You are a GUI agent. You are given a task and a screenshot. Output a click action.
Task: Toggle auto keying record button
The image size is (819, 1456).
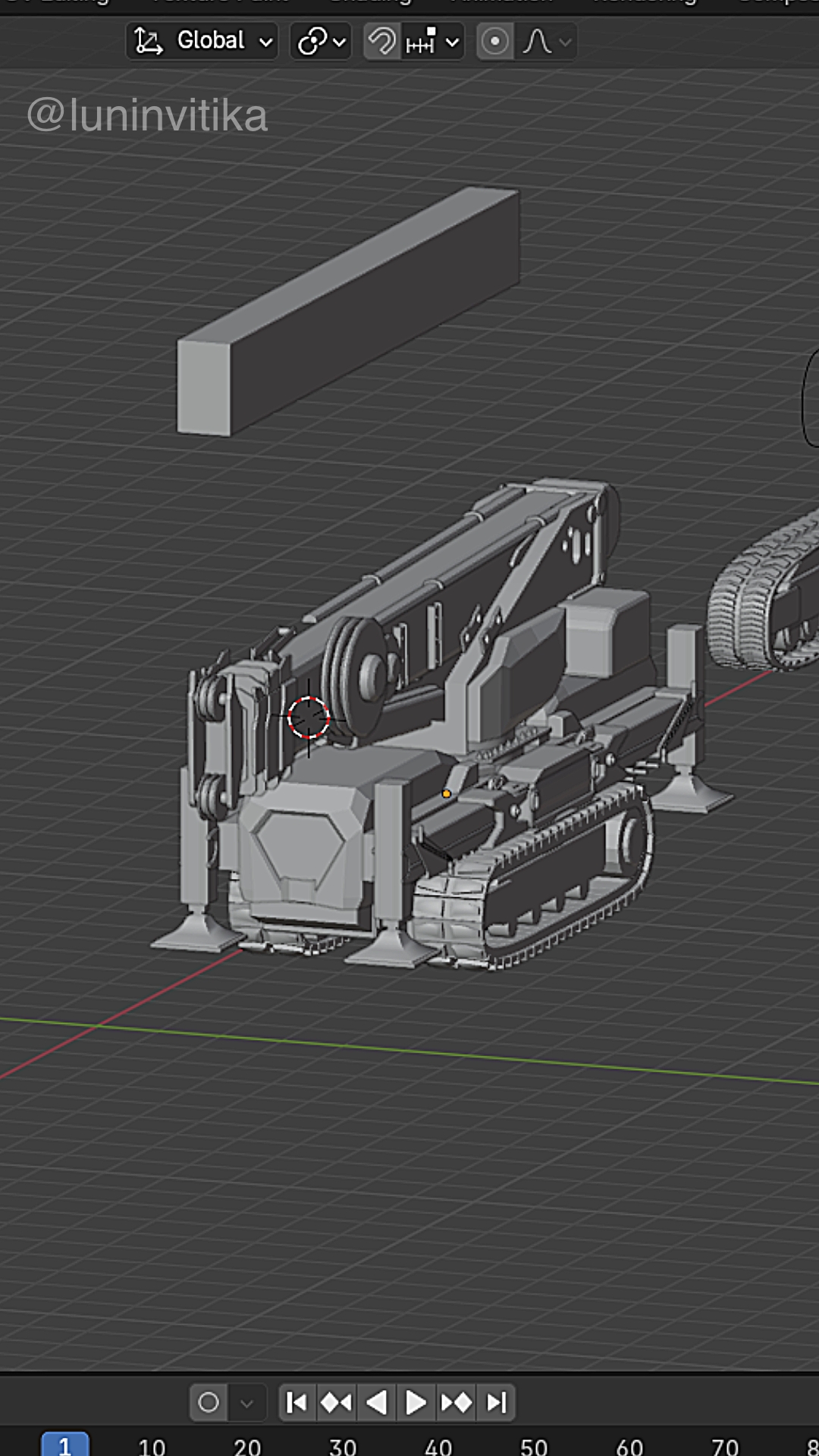point(209,1403)
